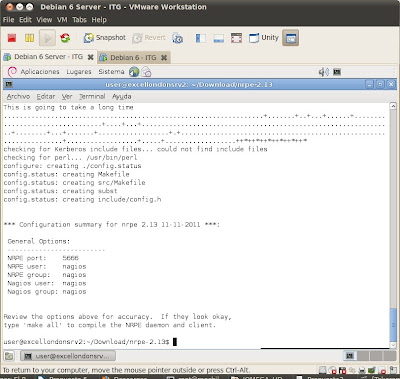Screen dimensions: 400x379
Task: Click the 'checking for perl... /usr/bin/perl' line
Action: [70, 158]
